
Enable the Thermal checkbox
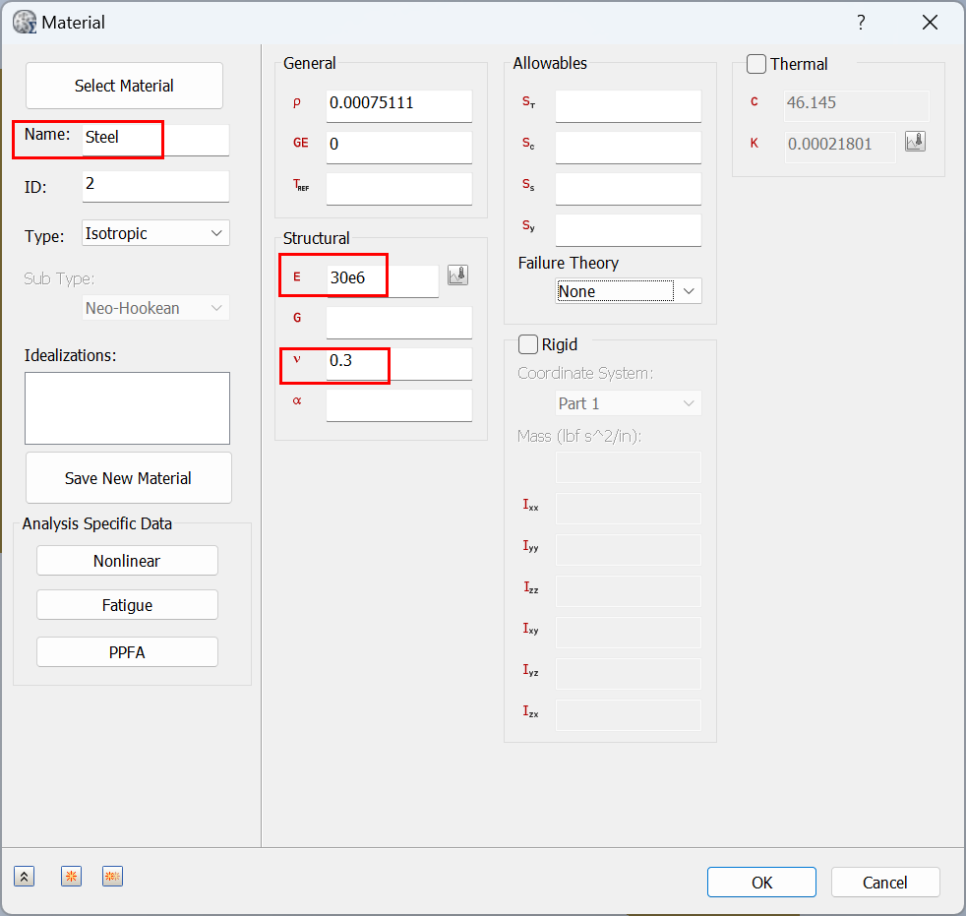coord(757,64)
